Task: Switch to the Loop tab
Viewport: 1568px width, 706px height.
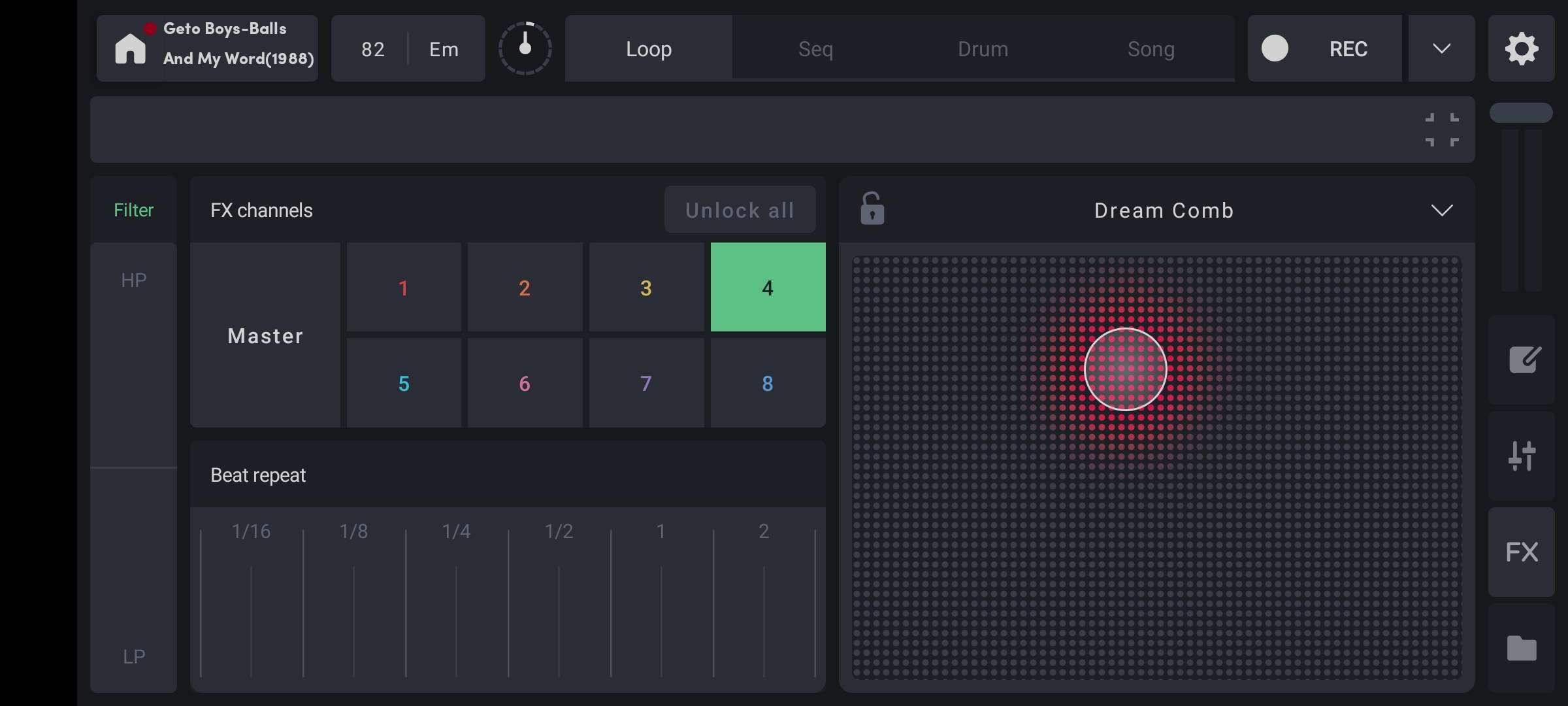Action: 649,48
